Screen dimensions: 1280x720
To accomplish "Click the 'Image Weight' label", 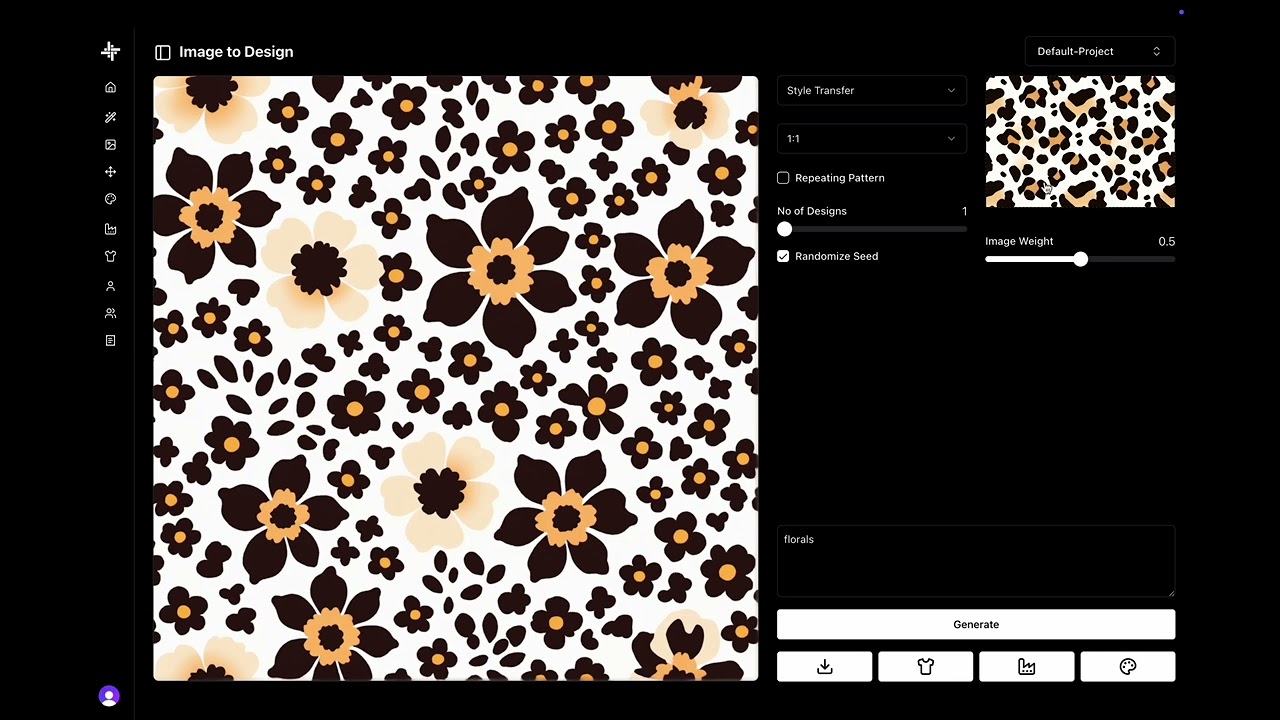I will click(x=1019, y=241).
